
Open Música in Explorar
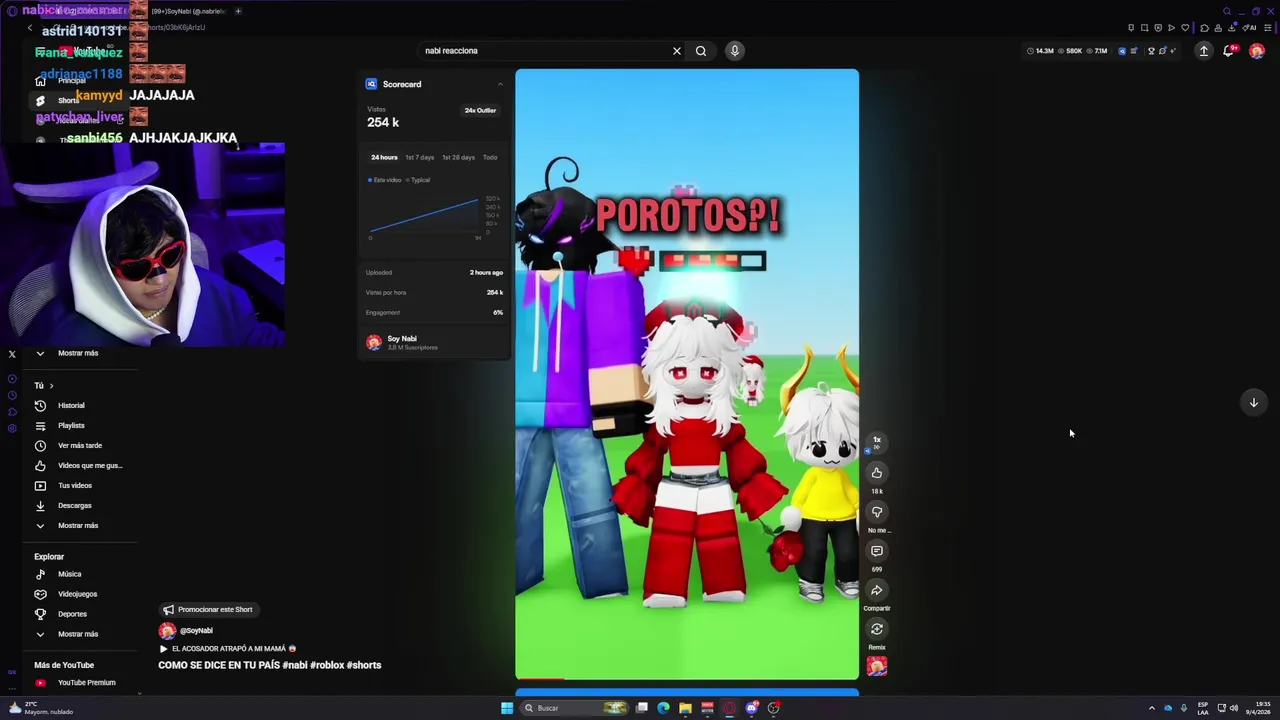pyautogui.click(x=78, y=574)
